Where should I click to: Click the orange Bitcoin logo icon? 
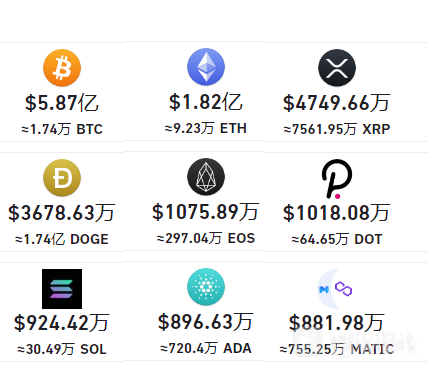(62, 68)
